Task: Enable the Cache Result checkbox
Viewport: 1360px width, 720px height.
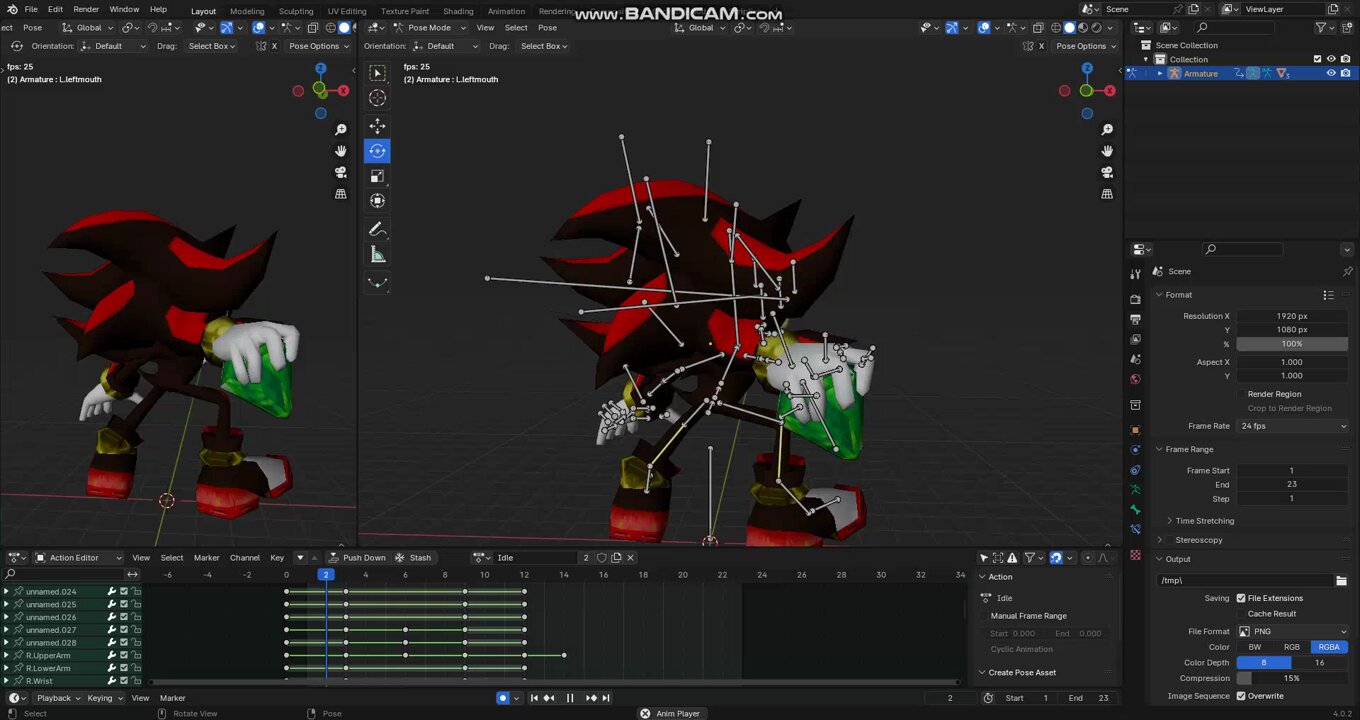Action: pyautogui.click(x=1241, y=614)
